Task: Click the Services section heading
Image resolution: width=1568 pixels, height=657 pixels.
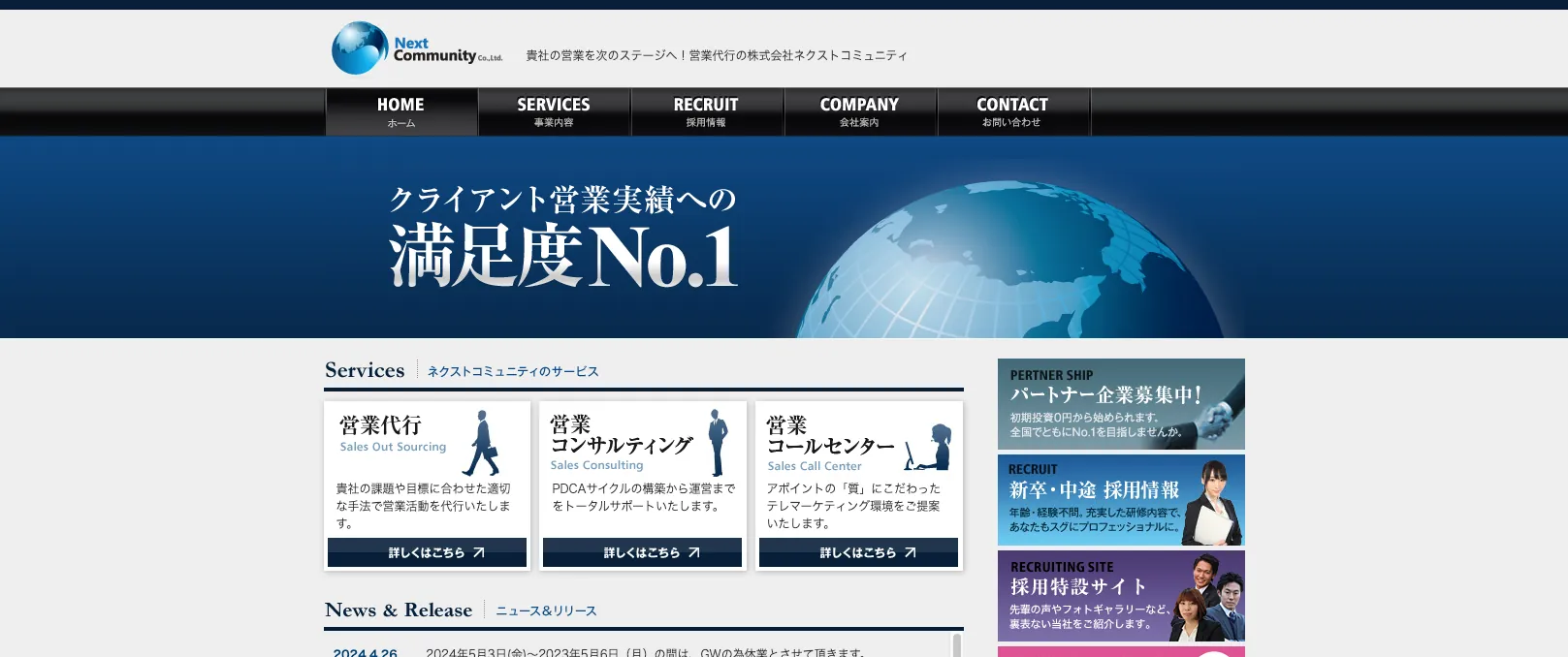Action: click(365, 370)
